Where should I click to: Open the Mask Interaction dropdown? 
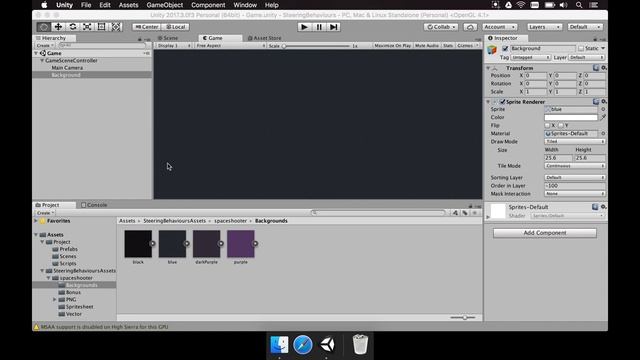coord(575,194)
